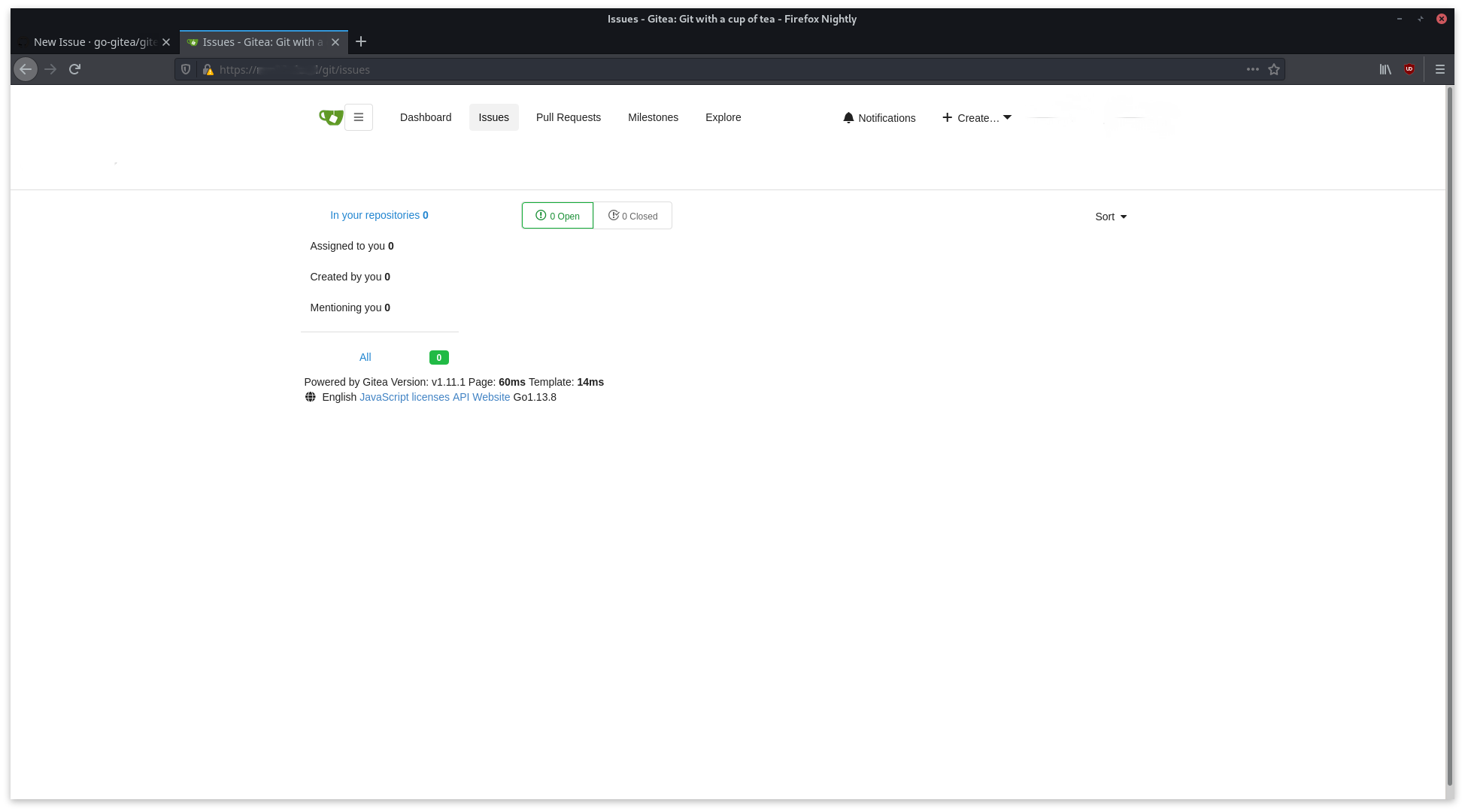The height and width of the screenshot is (812, 1465).
Task: Select the All repositories filter
Action: (365, 357)
